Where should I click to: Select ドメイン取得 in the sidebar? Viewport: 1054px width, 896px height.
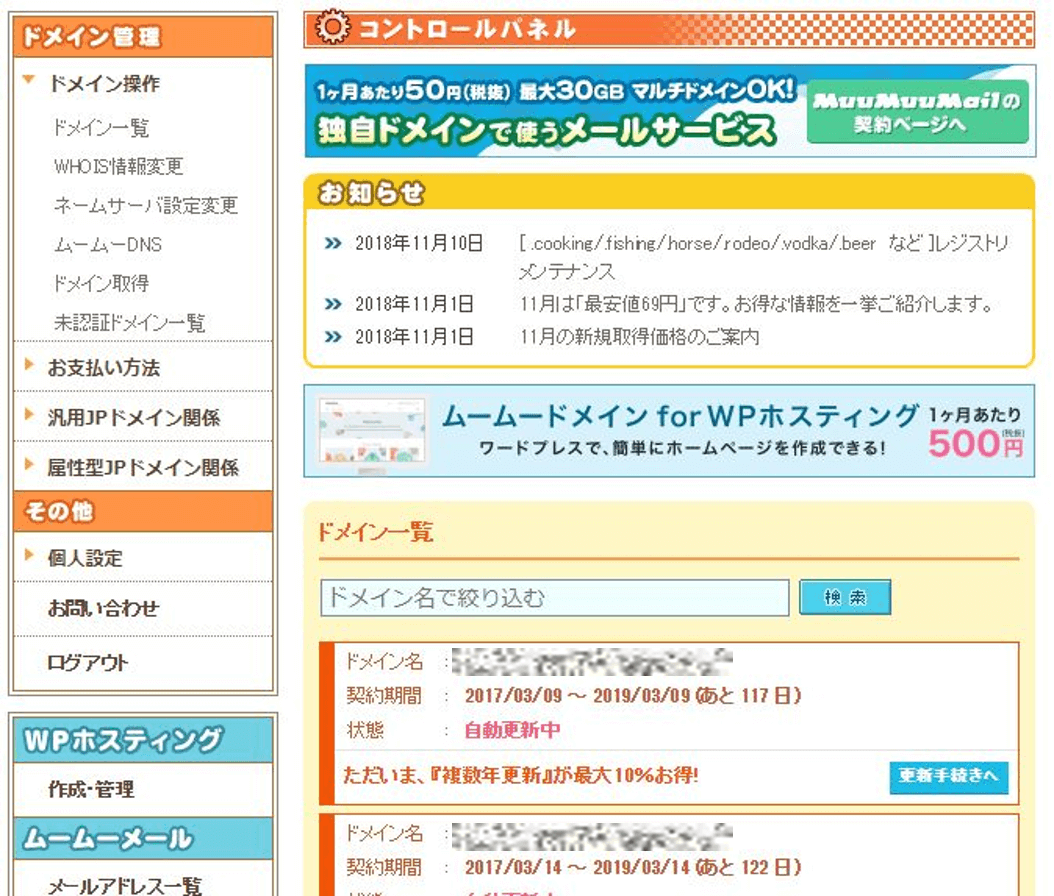tap(101, 284)
